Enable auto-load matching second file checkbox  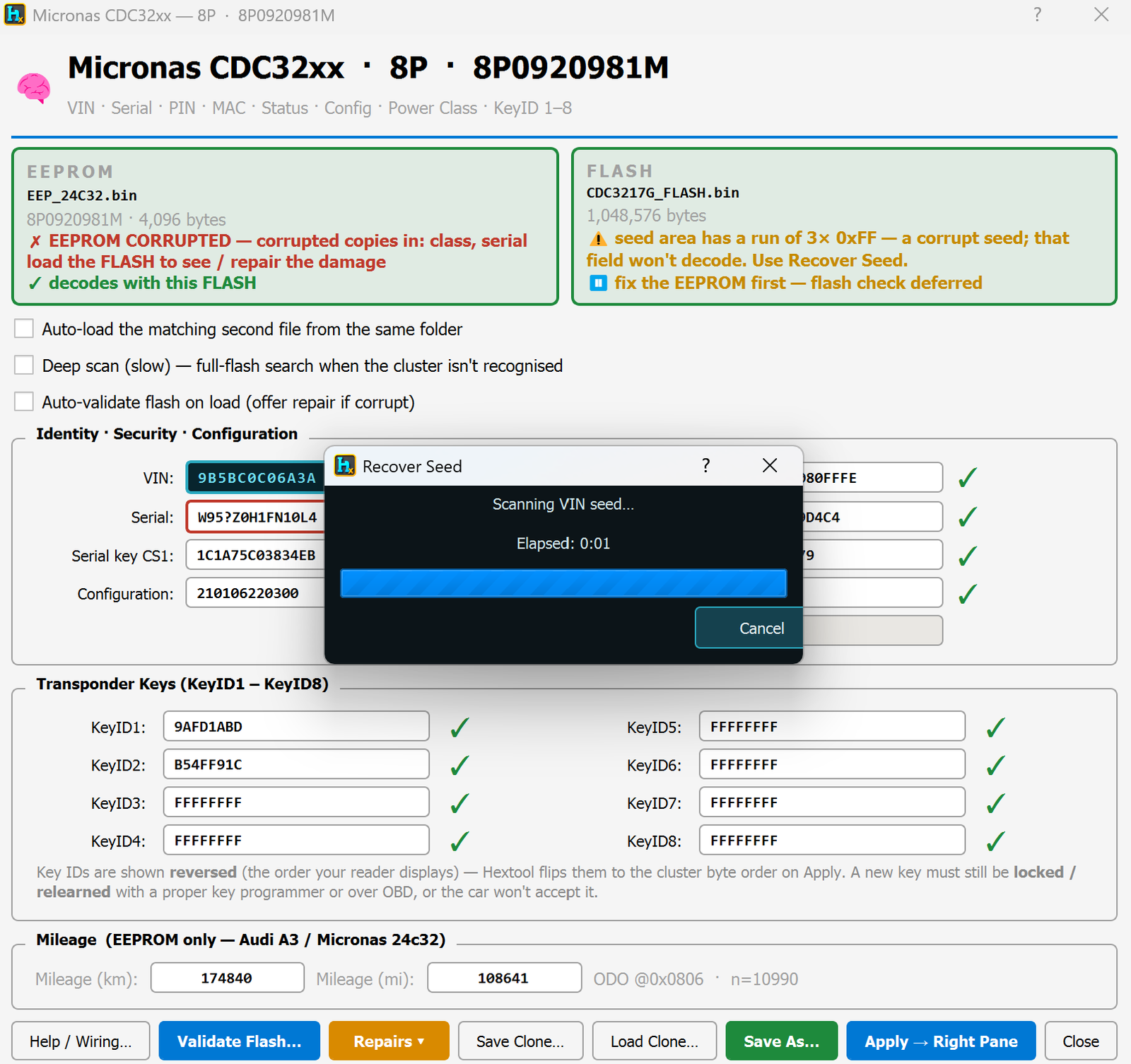24,329
